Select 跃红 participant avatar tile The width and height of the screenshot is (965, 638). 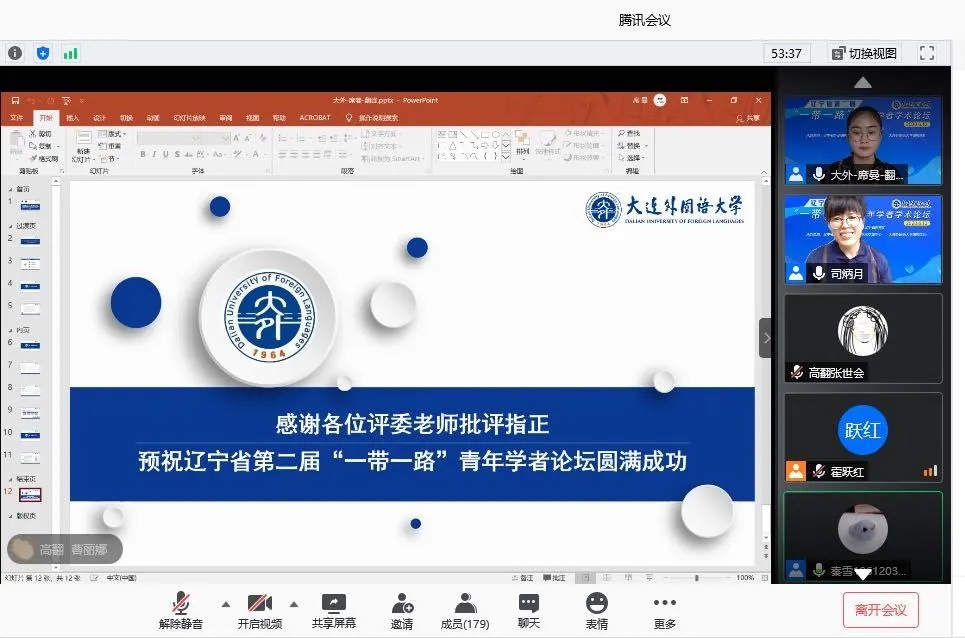tap(862, 438)
